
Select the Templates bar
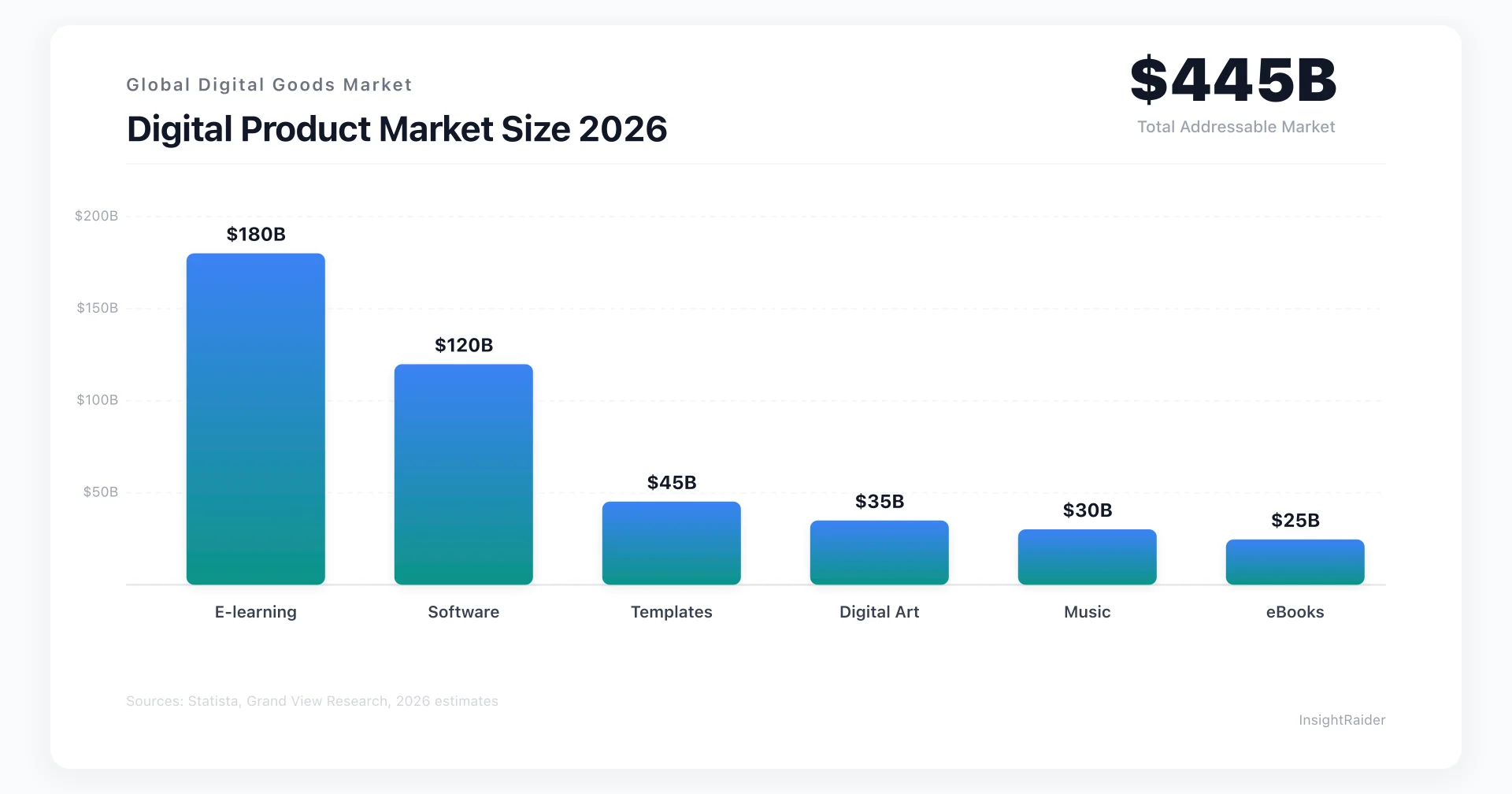671,544
